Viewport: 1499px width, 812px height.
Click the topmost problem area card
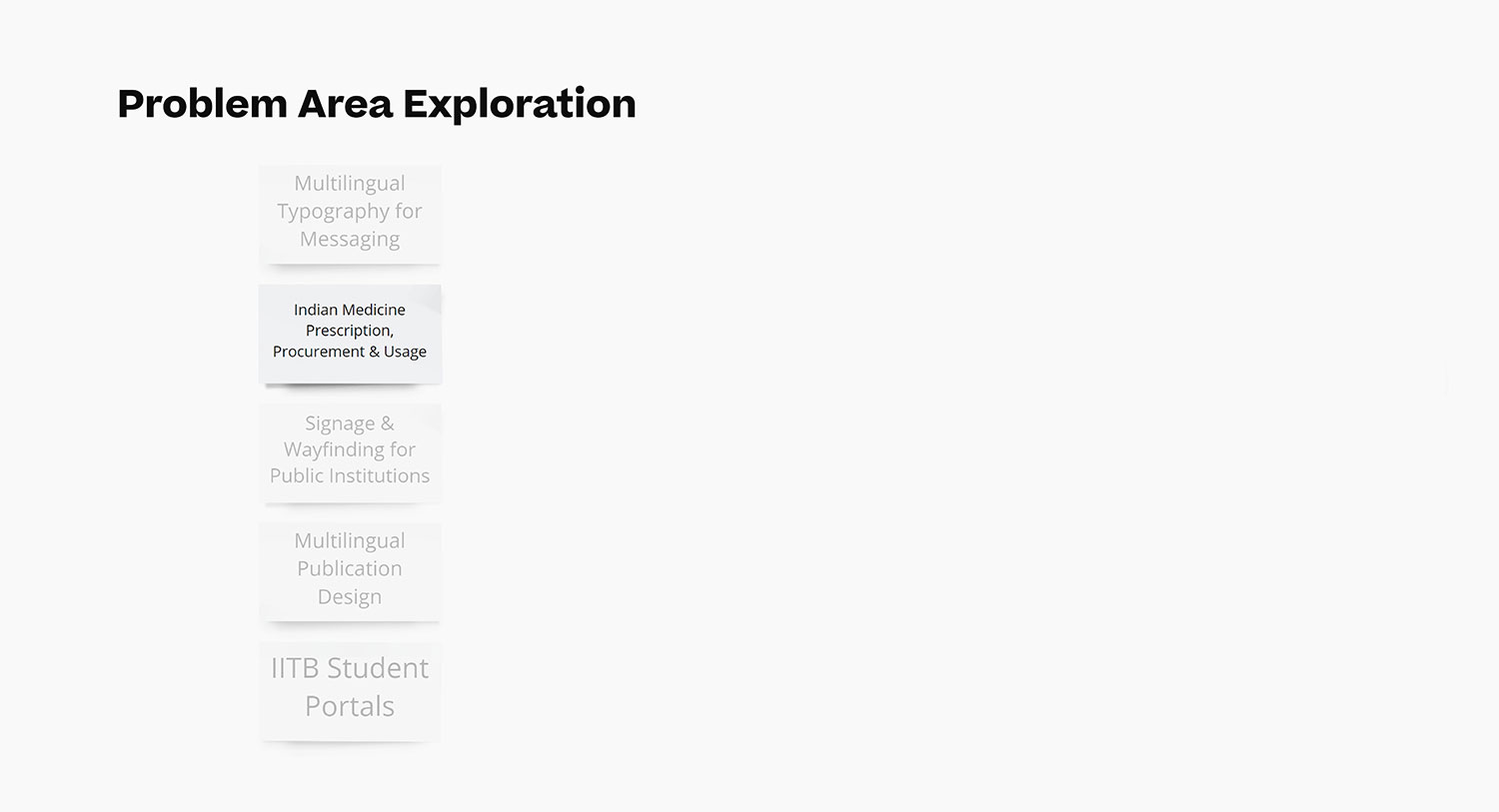[x=350, y=213]
